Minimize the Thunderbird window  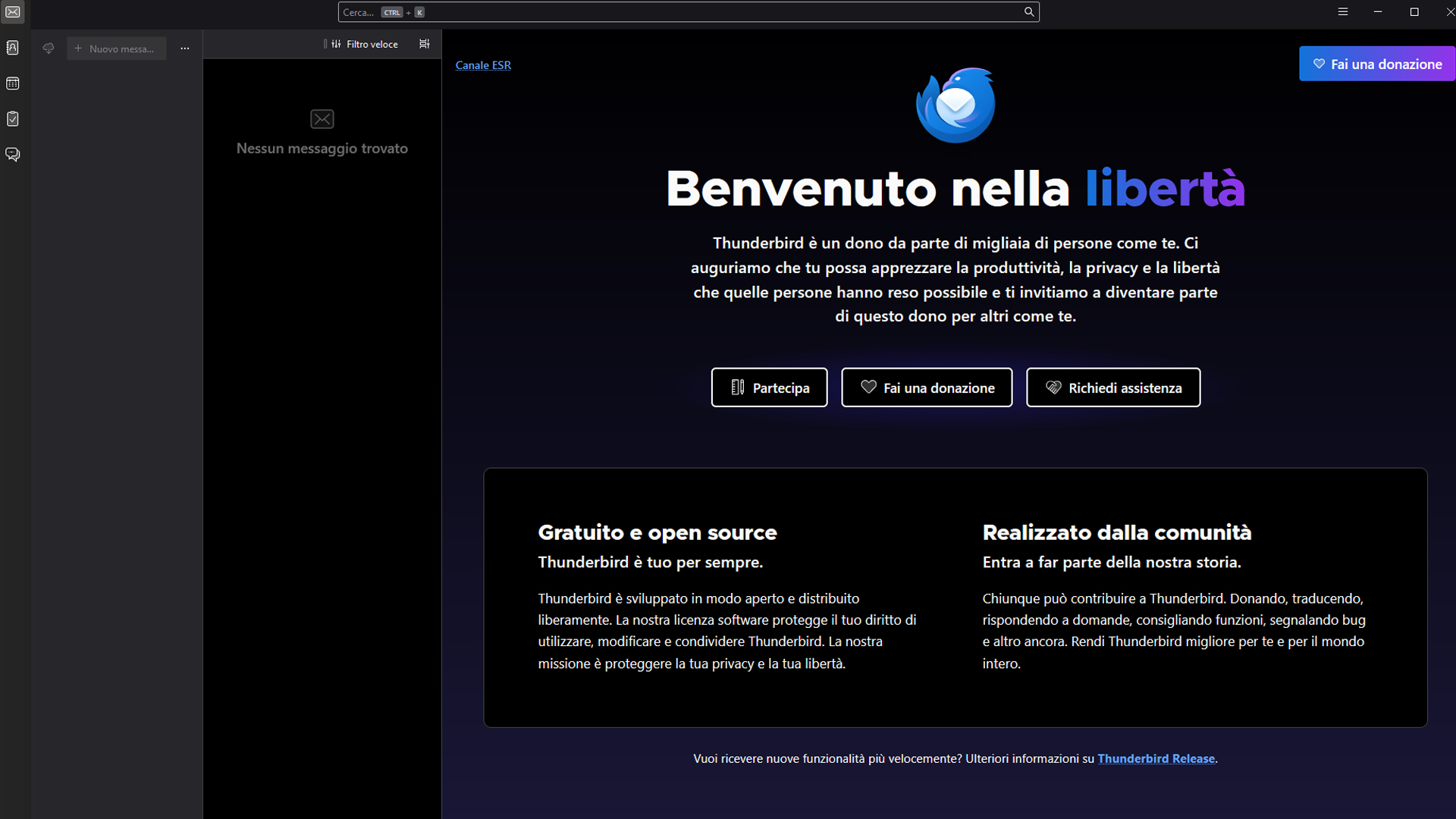[x=1378, y=12]
